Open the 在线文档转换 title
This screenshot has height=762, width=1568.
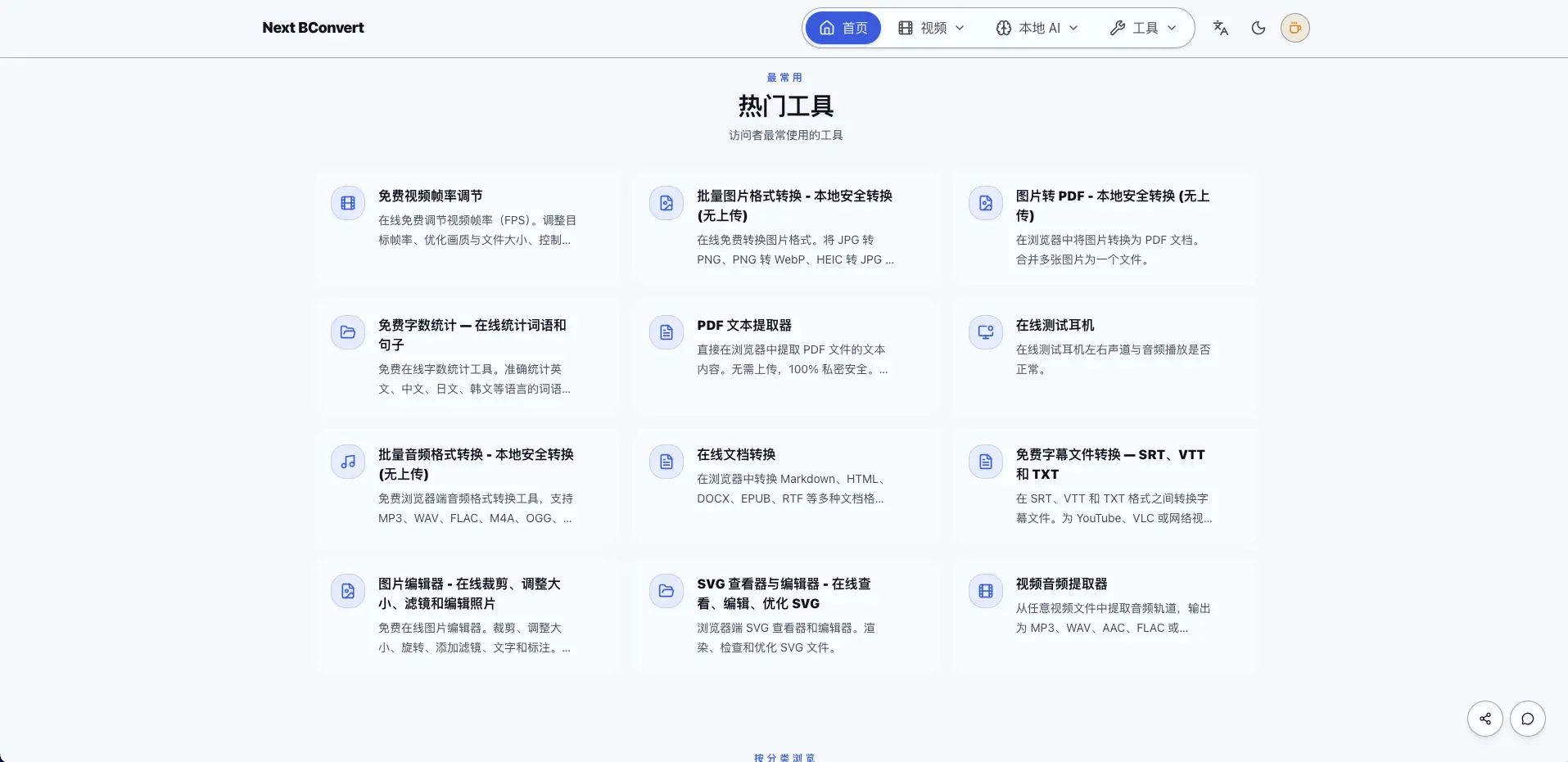tap(736, 454)
